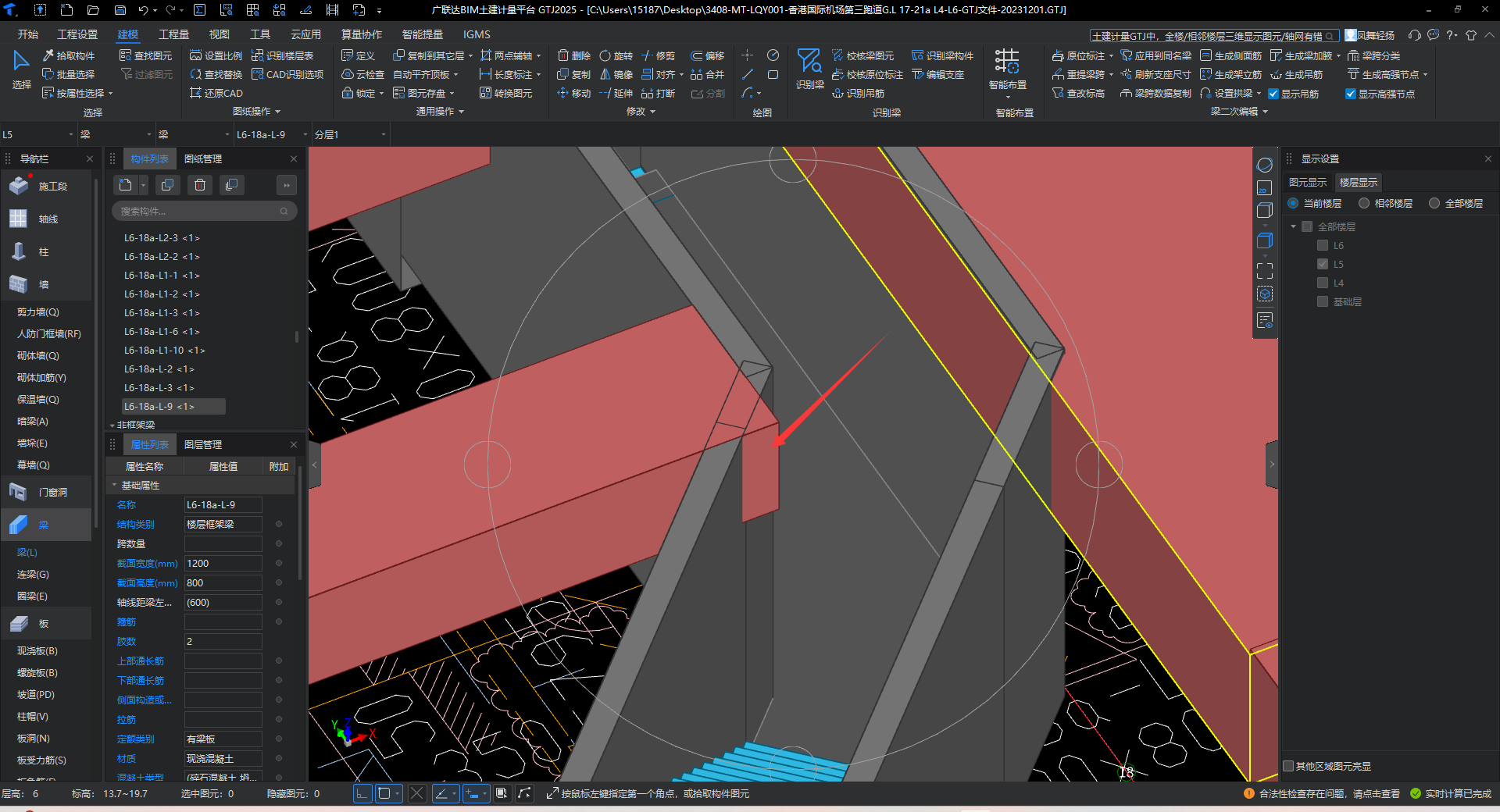Check the L6 floor checkbox
The image size is (1500, 812).
1323,245
